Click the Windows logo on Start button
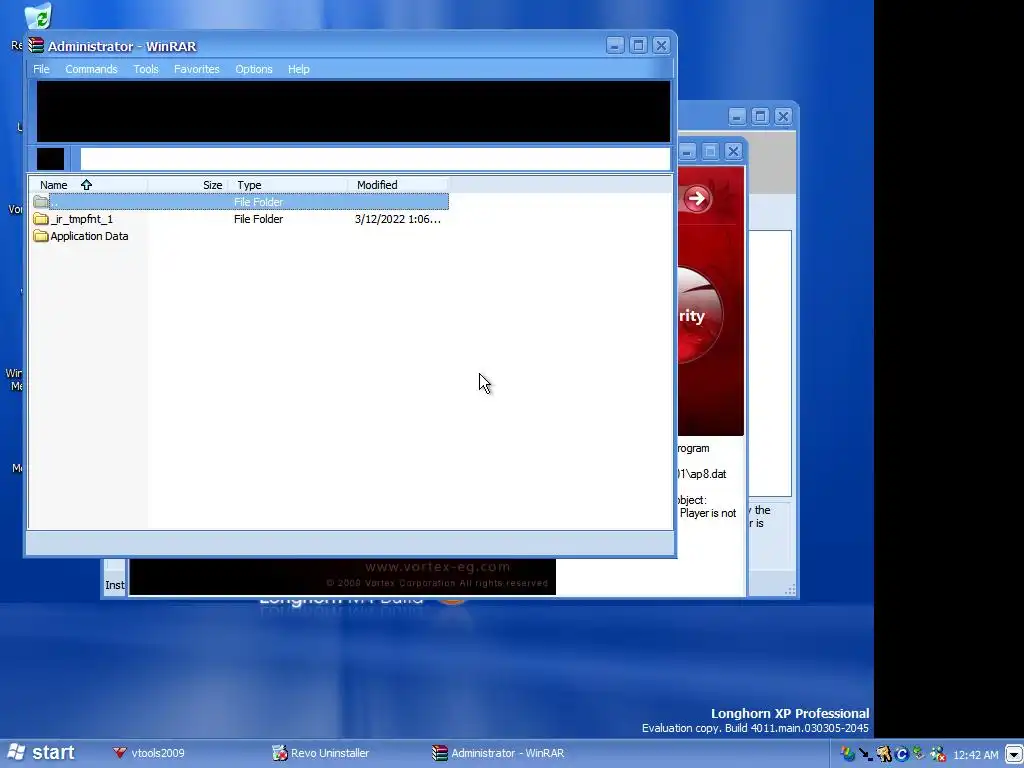 click(x=16, y=752)
